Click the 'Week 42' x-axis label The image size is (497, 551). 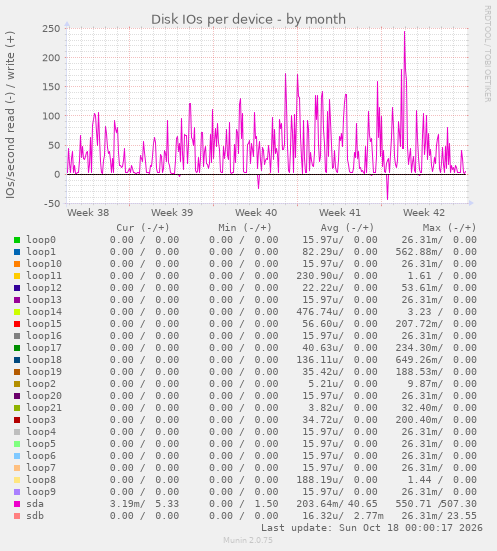424,213
